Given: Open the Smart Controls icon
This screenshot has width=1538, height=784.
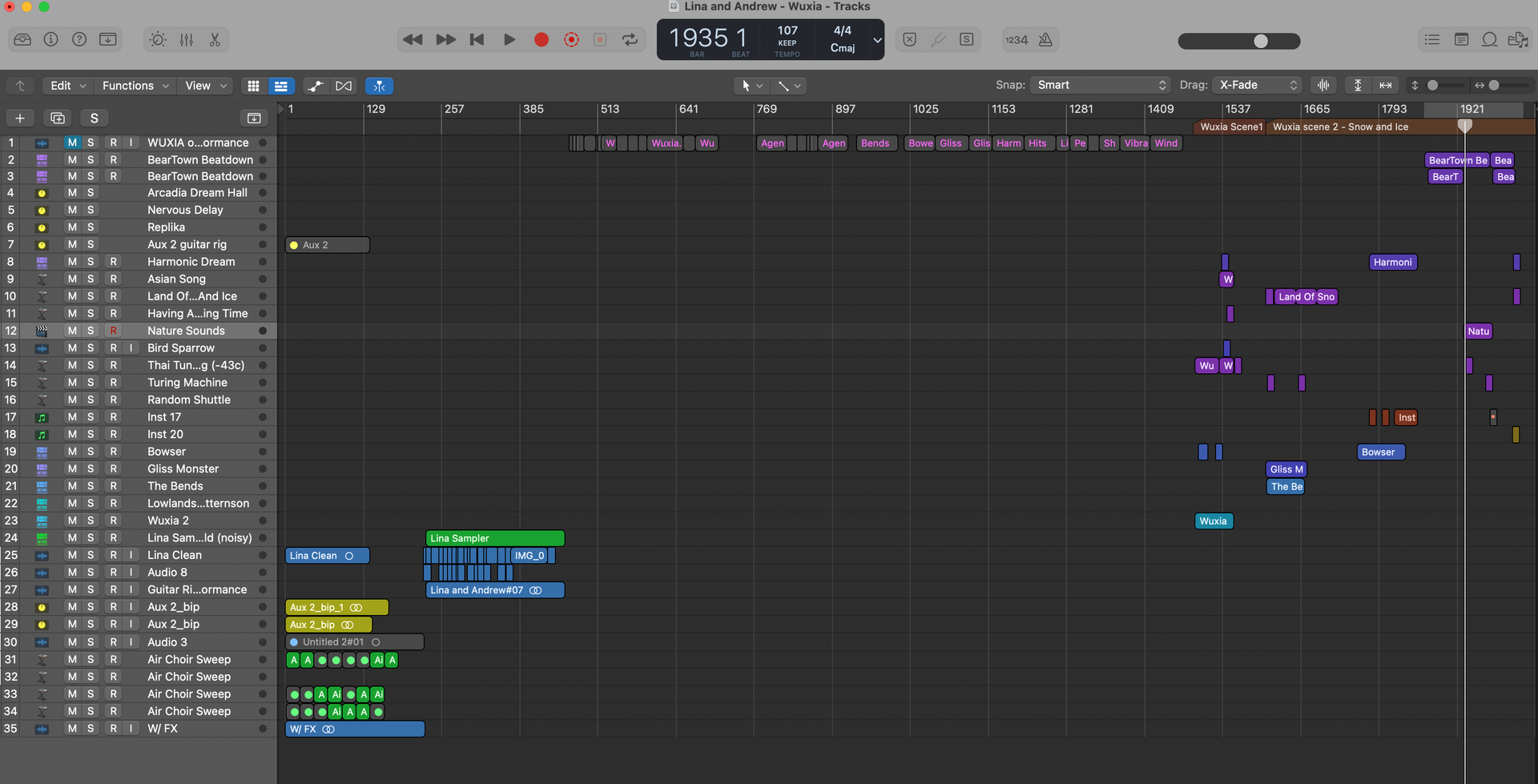Looking at the screenshot, I should pos(158,39).
